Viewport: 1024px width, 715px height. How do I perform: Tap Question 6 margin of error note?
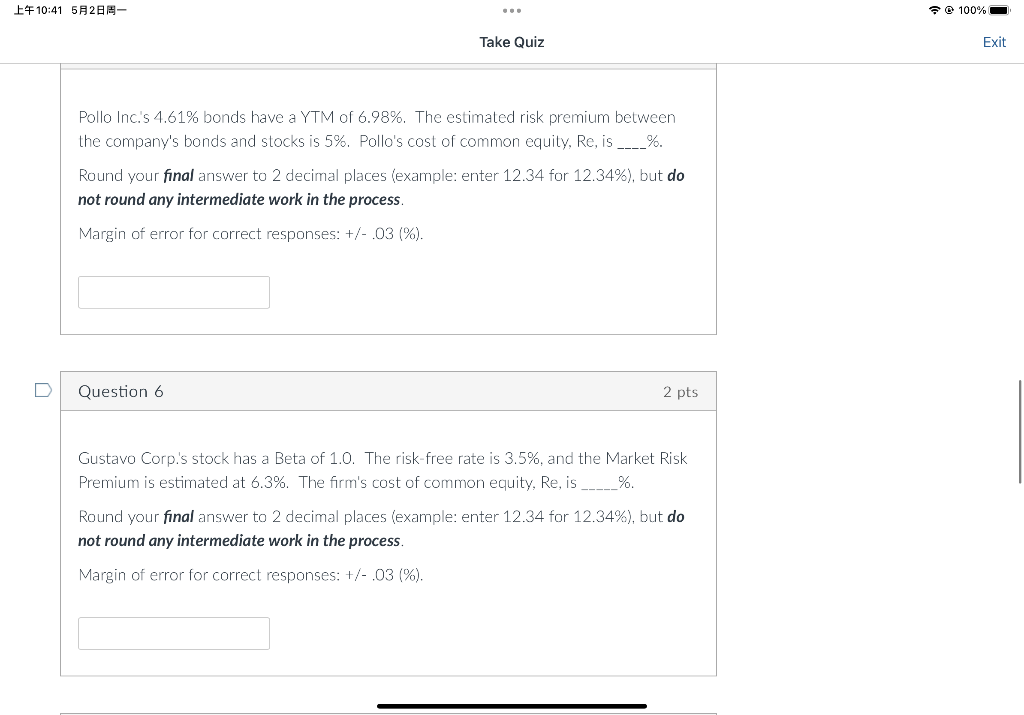pos(251,575)
